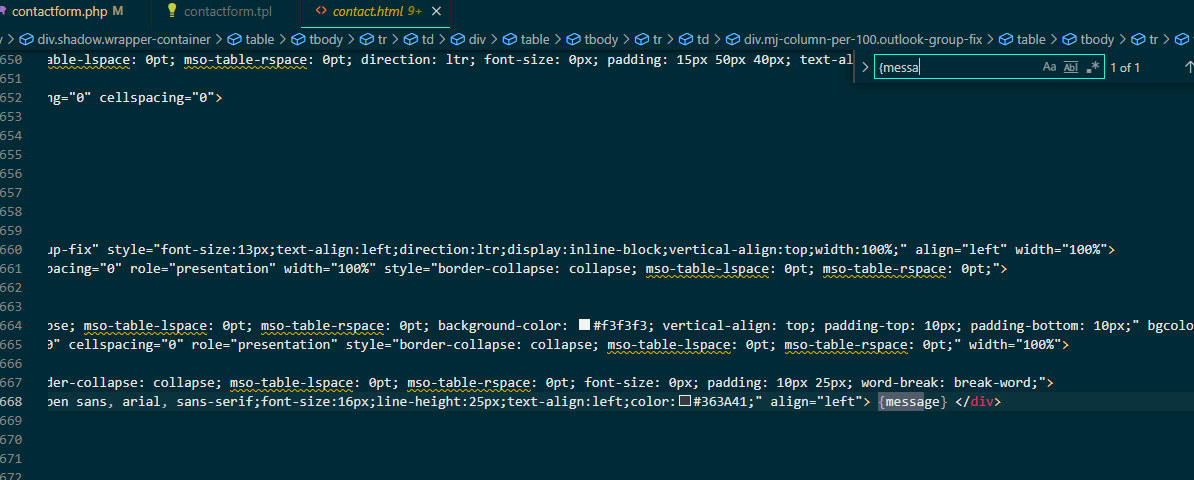This screenshot has width=1194, height=480.
Task: Click the #f3f3f3 color swatch
Action: (585, 325)
